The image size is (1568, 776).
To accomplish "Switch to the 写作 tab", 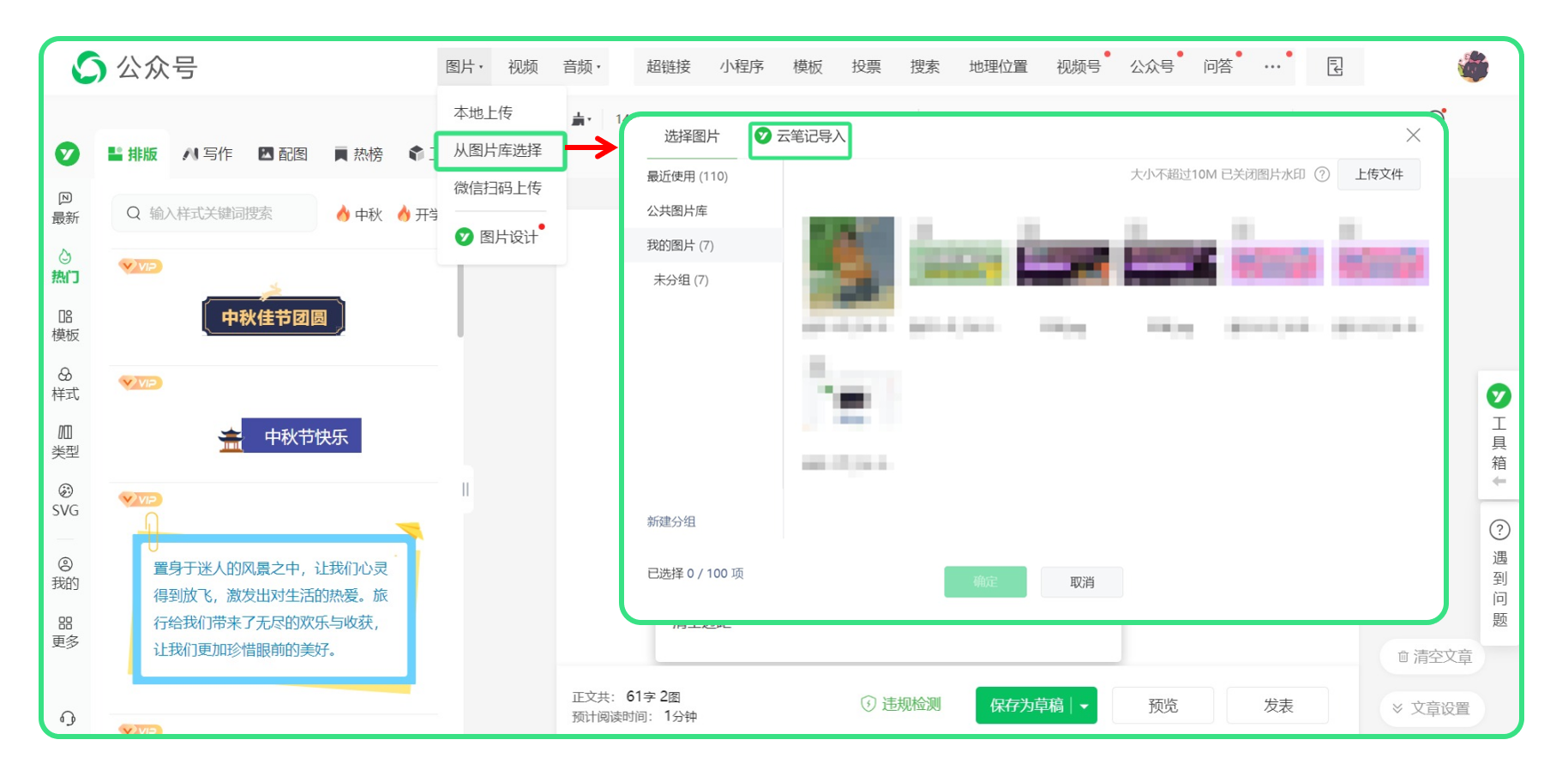I will tap(208, 154).
